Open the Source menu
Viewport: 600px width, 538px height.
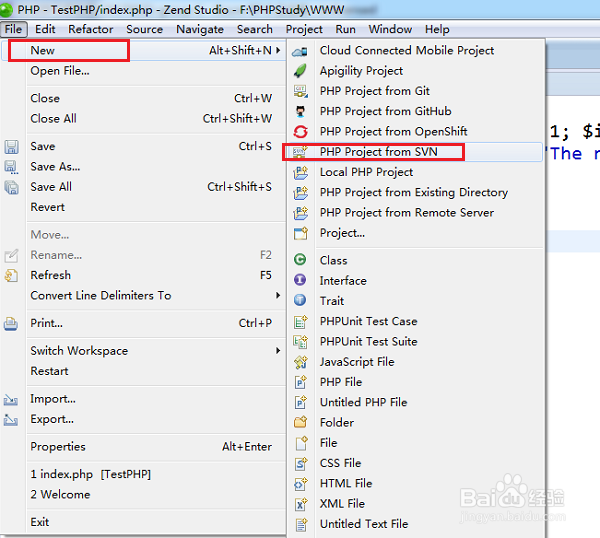point(145,29)
